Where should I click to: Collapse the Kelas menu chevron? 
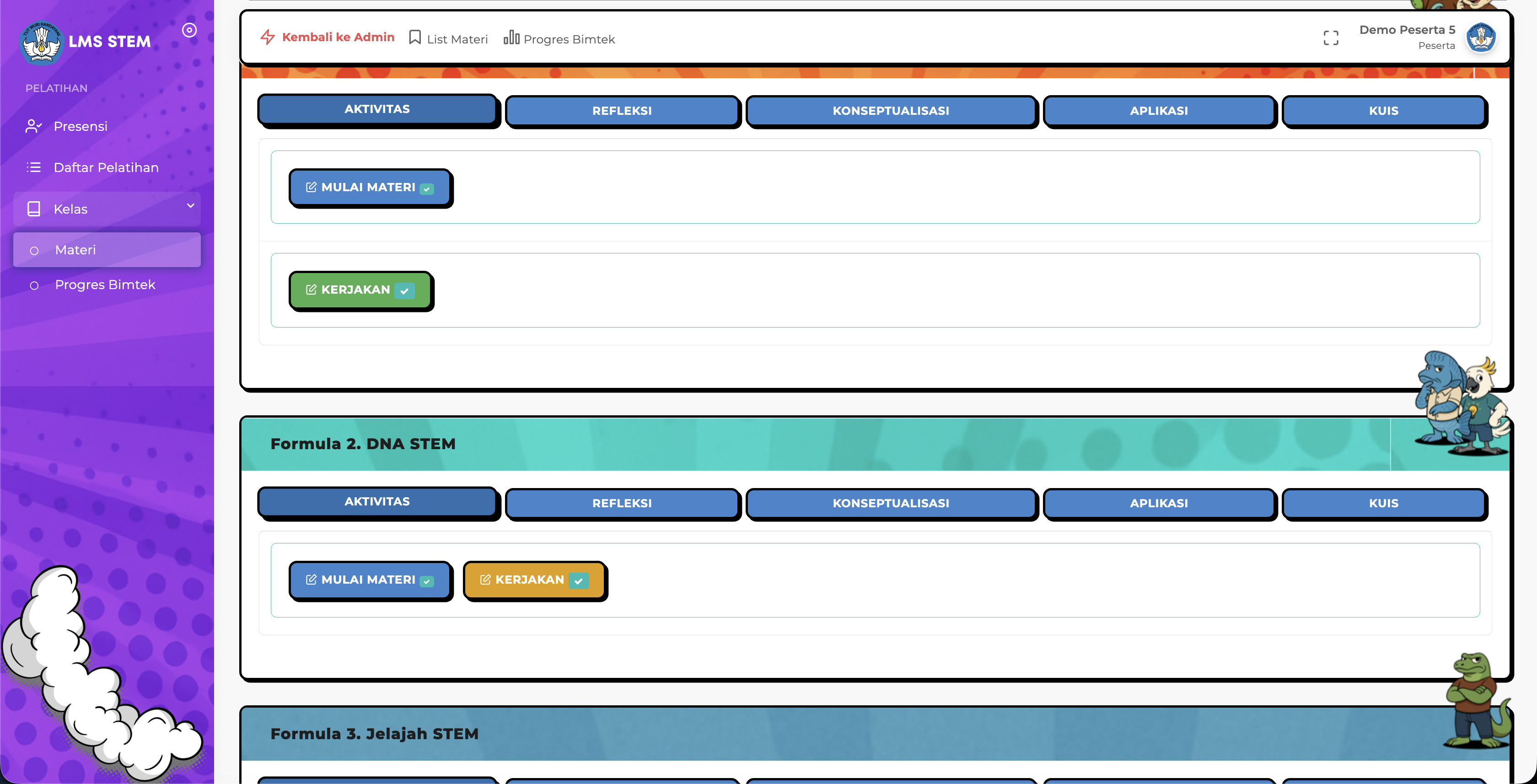(190, 206)
